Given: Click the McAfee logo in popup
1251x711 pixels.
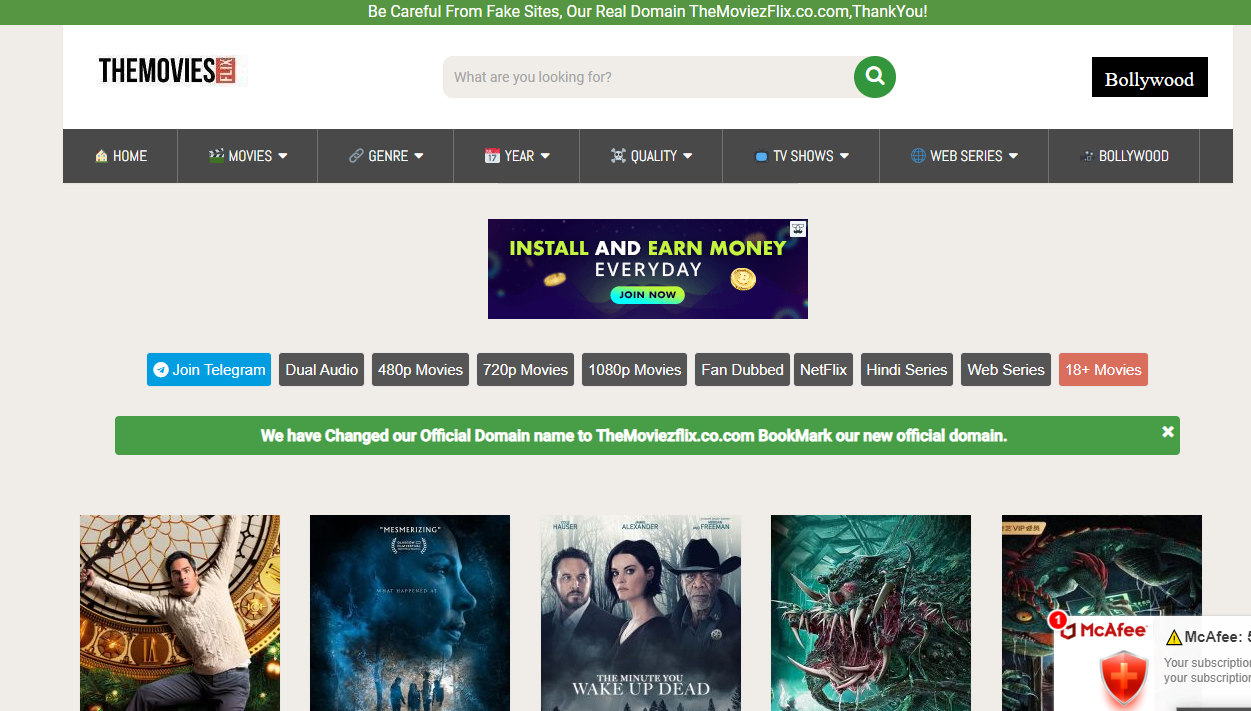Looking at the screenshot, I should [1104, 630].
